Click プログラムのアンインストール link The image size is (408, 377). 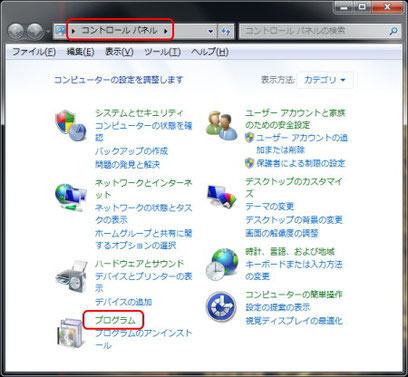point(144,339)
